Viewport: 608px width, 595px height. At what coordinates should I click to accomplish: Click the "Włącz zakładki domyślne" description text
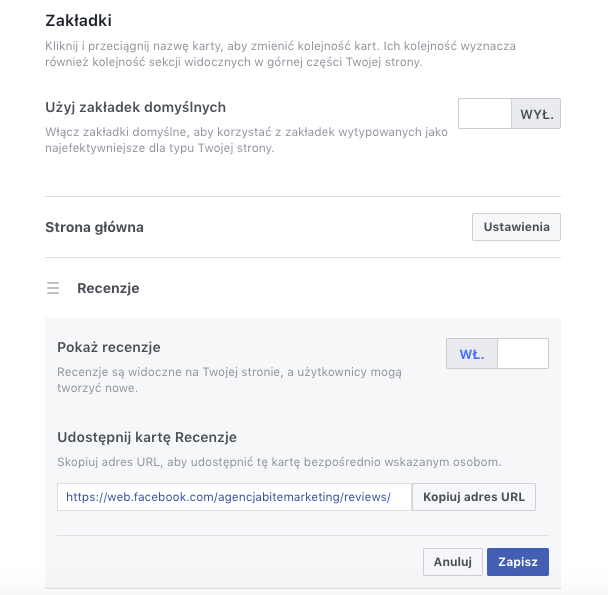click(x=246, y=140)
